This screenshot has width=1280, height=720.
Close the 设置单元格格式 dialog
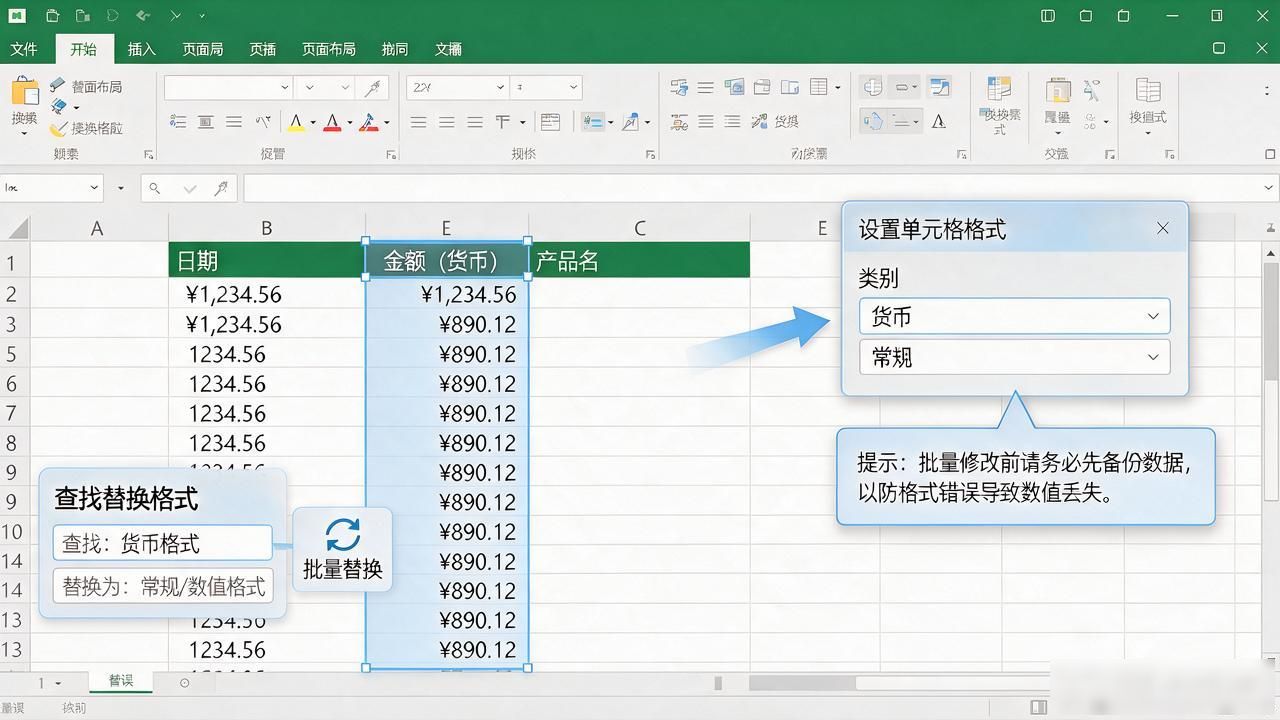(x=1163, y=228)
